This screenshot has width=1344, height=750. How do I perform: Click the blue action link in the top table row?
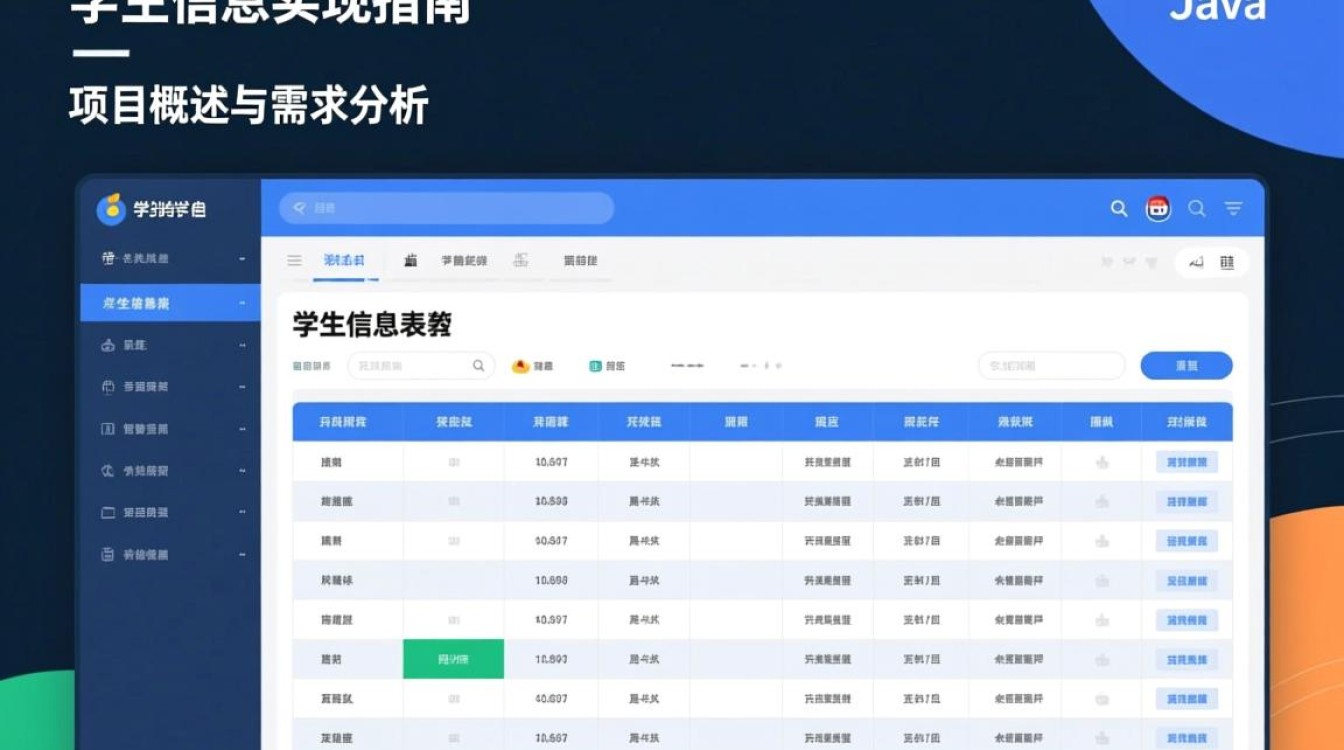click(1186, 461)
